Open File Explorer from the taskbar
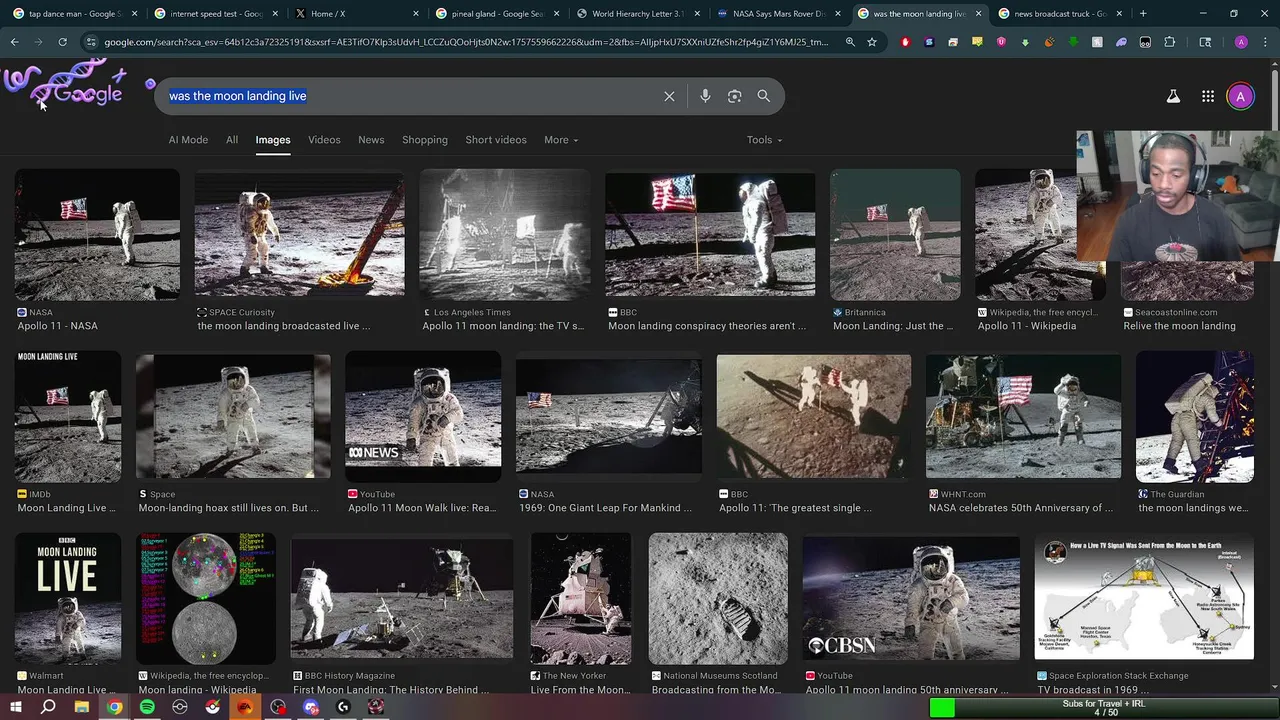The image size is (1280, 720). click(x=82, y=707)
